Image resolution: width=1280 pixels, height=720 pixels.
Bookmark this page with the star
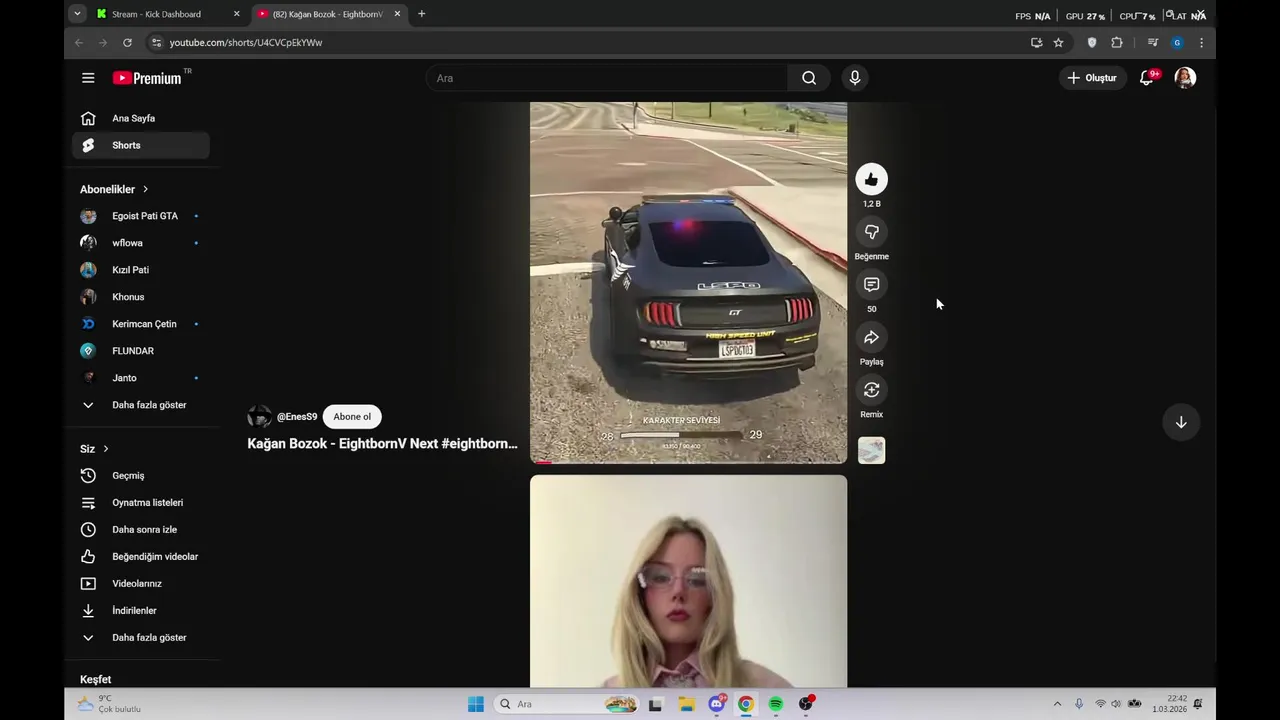point(1058,43)
